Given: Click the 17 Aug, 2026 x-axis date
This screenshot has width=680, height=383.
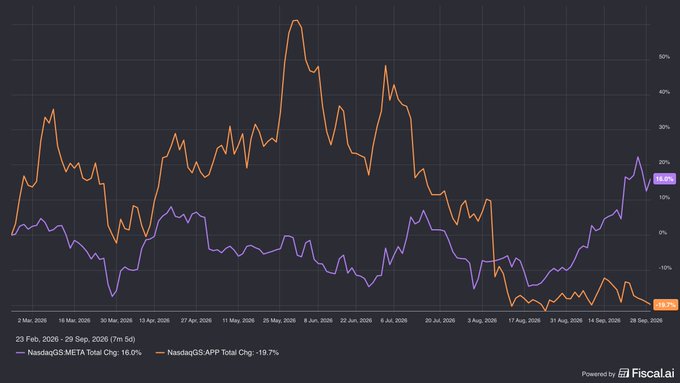Looking at the screenshot, I should [524, 321].
